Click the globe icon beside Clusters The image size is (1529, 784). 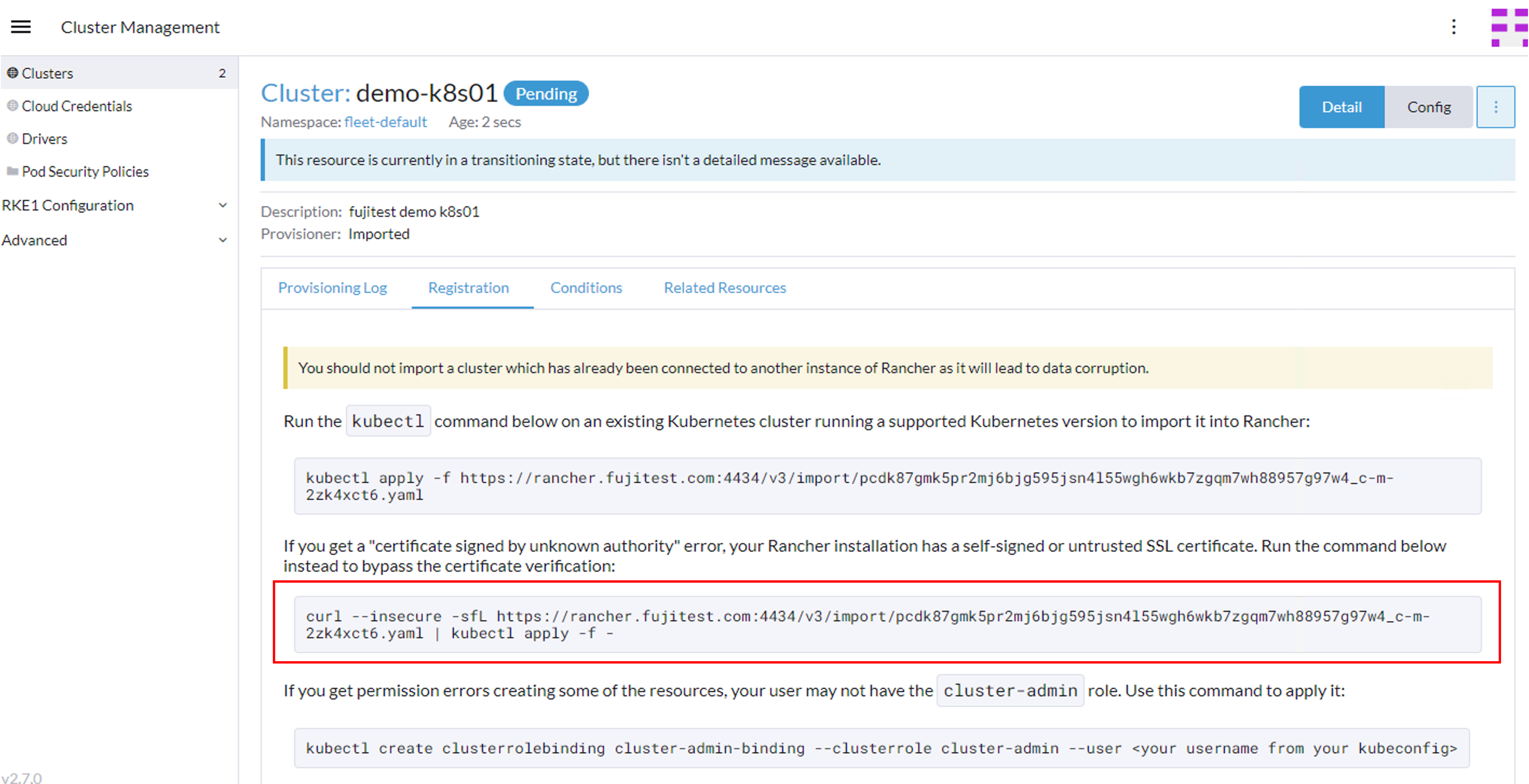[x=12, y=73]
